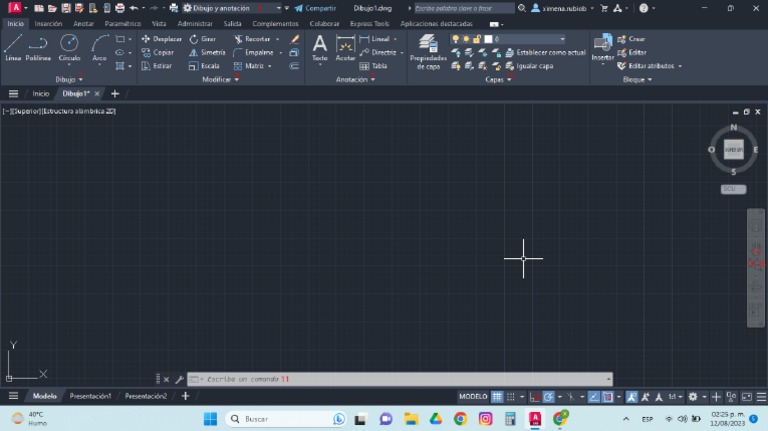The height and width of the screenshot is (431, 768).
Task: Click the Recortar trim tool
Action: coord(252,39)
